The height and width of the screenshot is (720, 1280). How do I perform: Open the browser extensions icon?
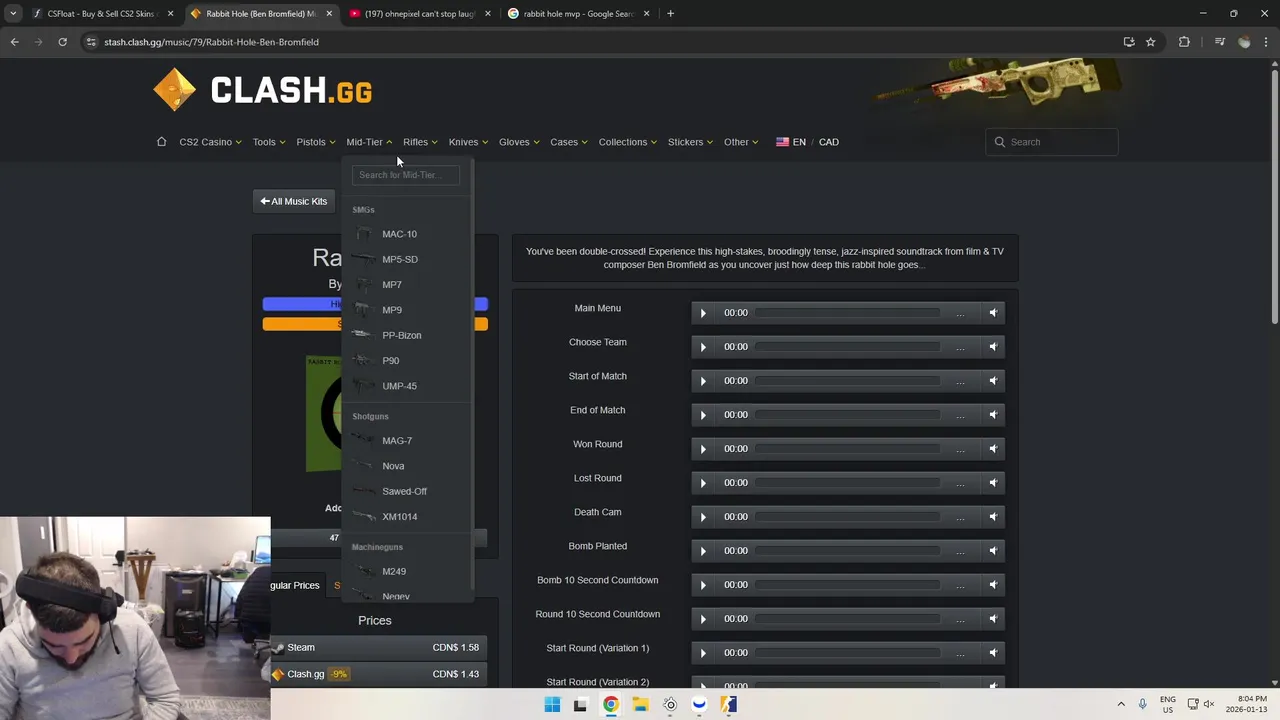pyautogui.click(x=1184, y=42)
